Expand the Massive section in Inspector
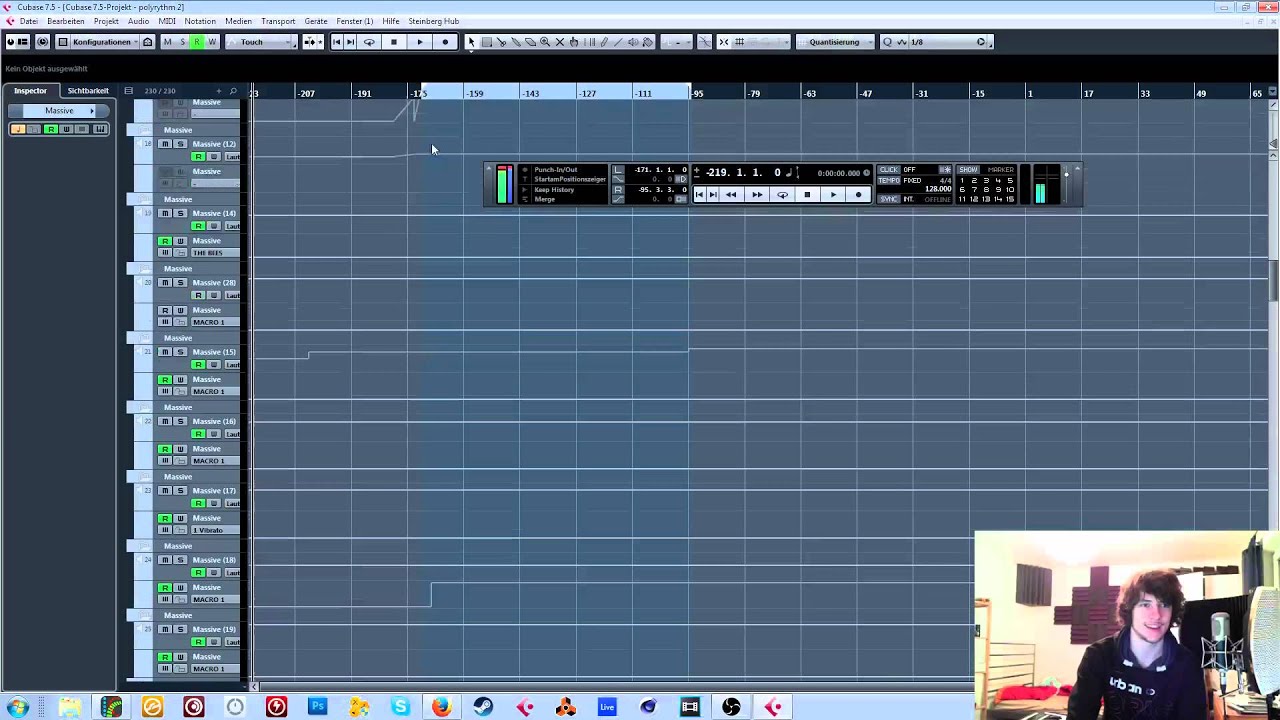This screenshot has width=1280, height=720. pyautogui.click(x=58, y=111)
